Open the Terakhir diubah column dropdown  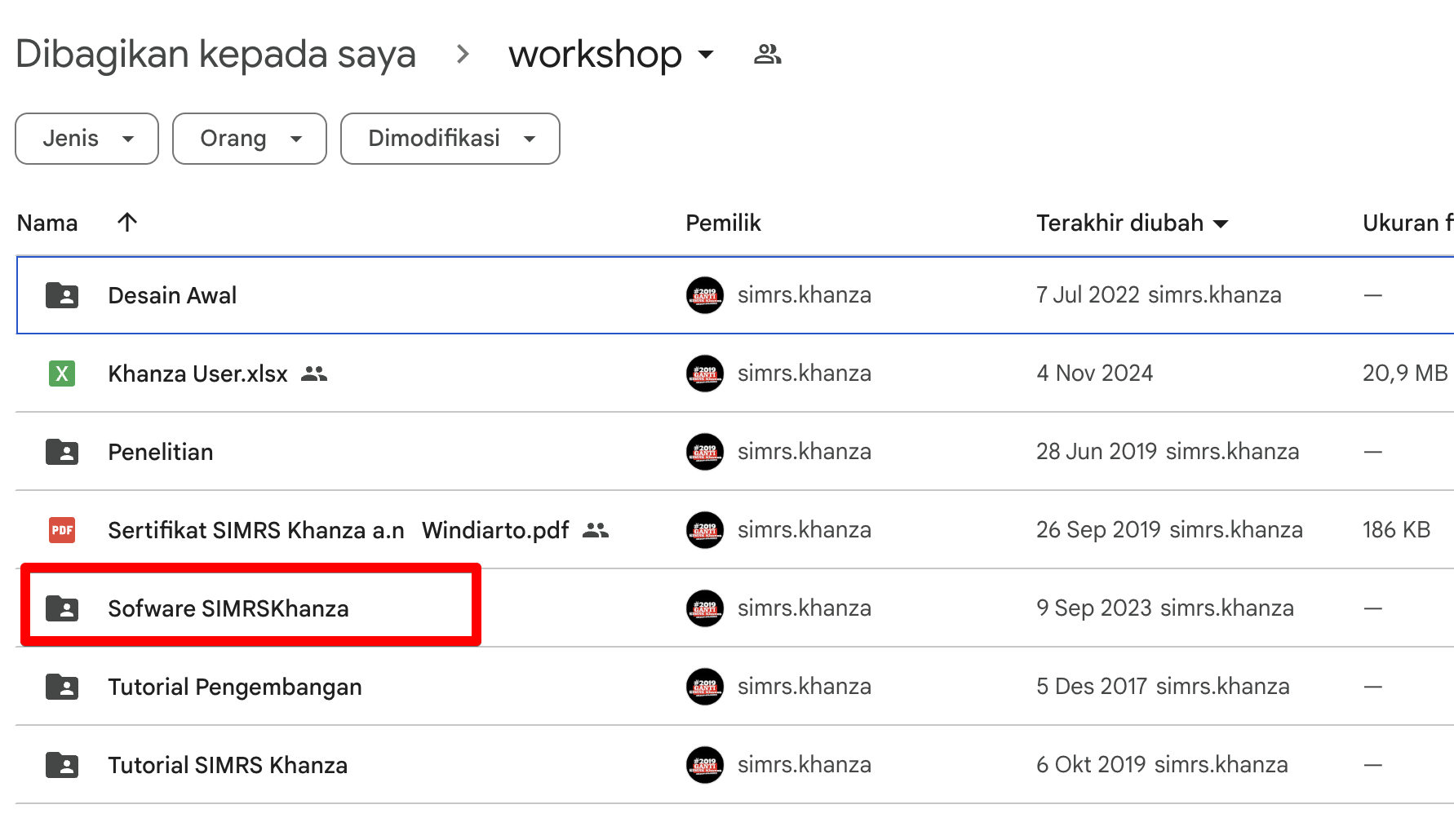[x=1221, y=223]
